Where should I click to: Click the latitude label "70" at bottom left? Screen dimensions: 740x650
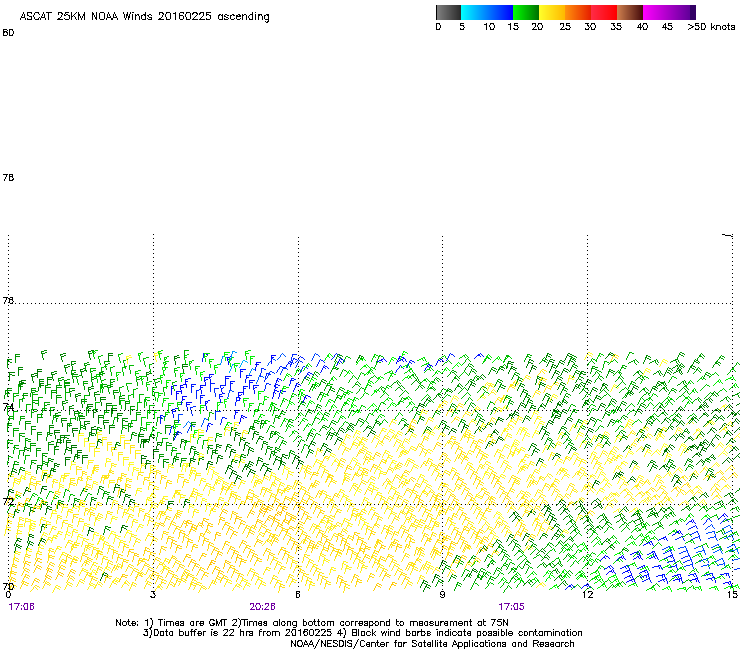8,587
